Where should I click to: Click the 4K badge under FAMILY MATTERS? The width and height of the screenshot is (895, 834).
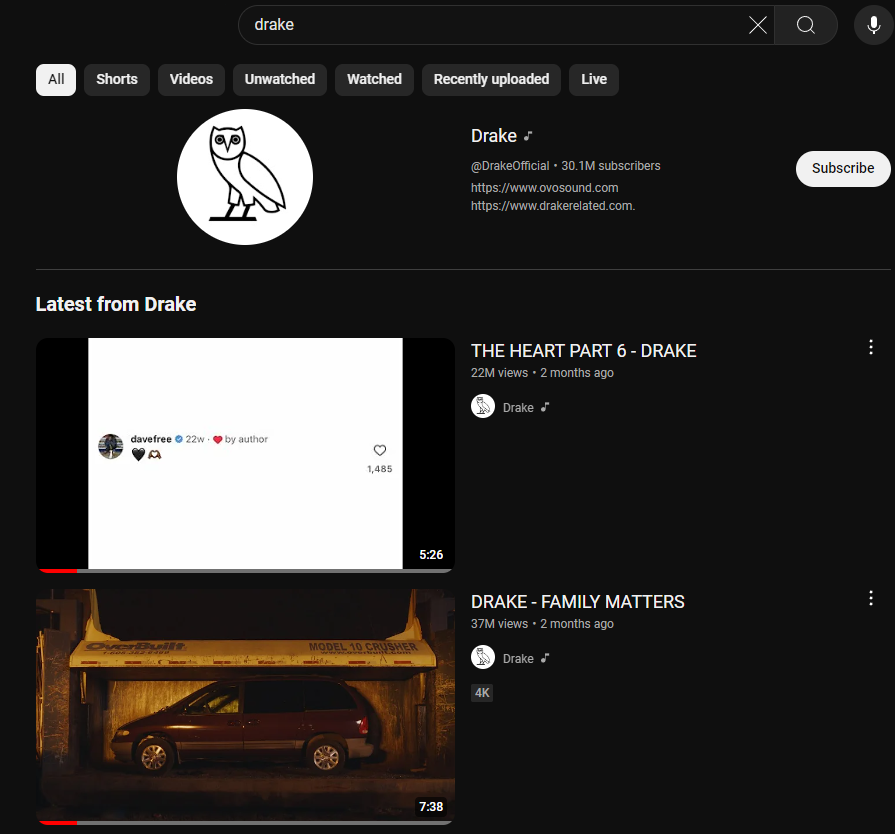click(x=482, y=692)
